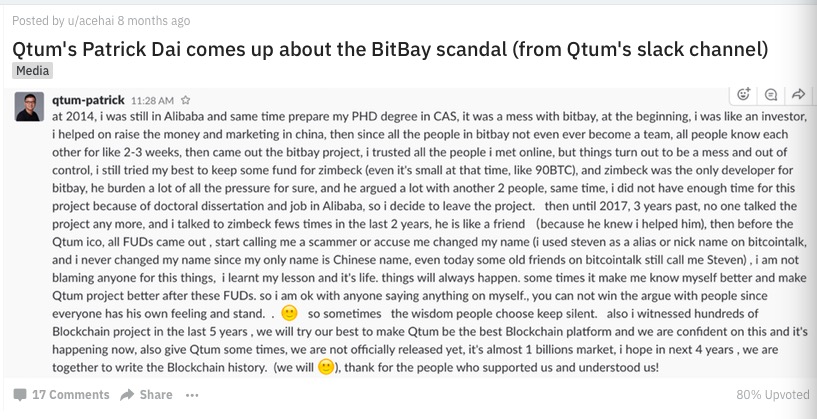Click the 80% Upvoted text
The width and height of the screenshot is (817, 419).
click(x=770, y=395)
